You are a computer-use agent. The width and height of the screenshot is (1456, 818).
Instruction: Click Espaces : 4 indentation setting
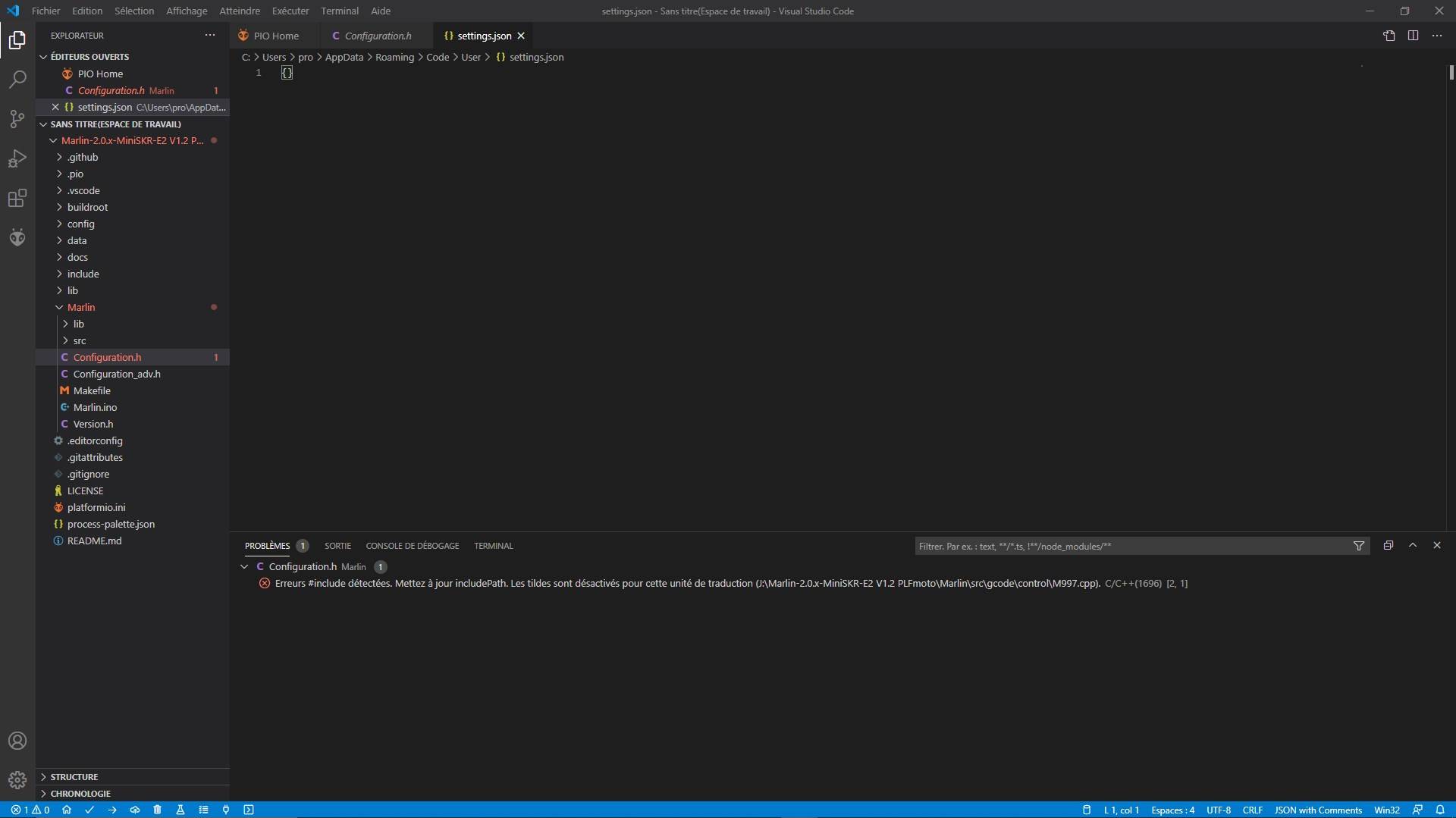coord(1172,810)
